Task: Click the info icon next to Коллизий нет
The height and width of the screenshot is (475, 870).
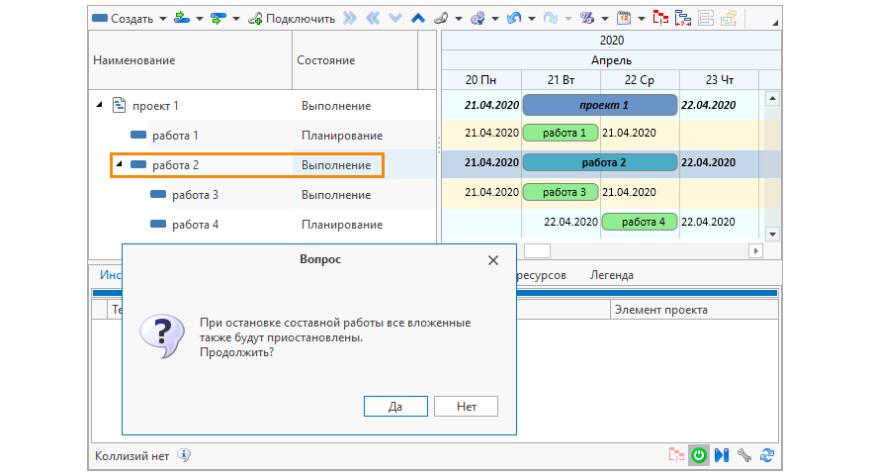Action: [184, 456]
